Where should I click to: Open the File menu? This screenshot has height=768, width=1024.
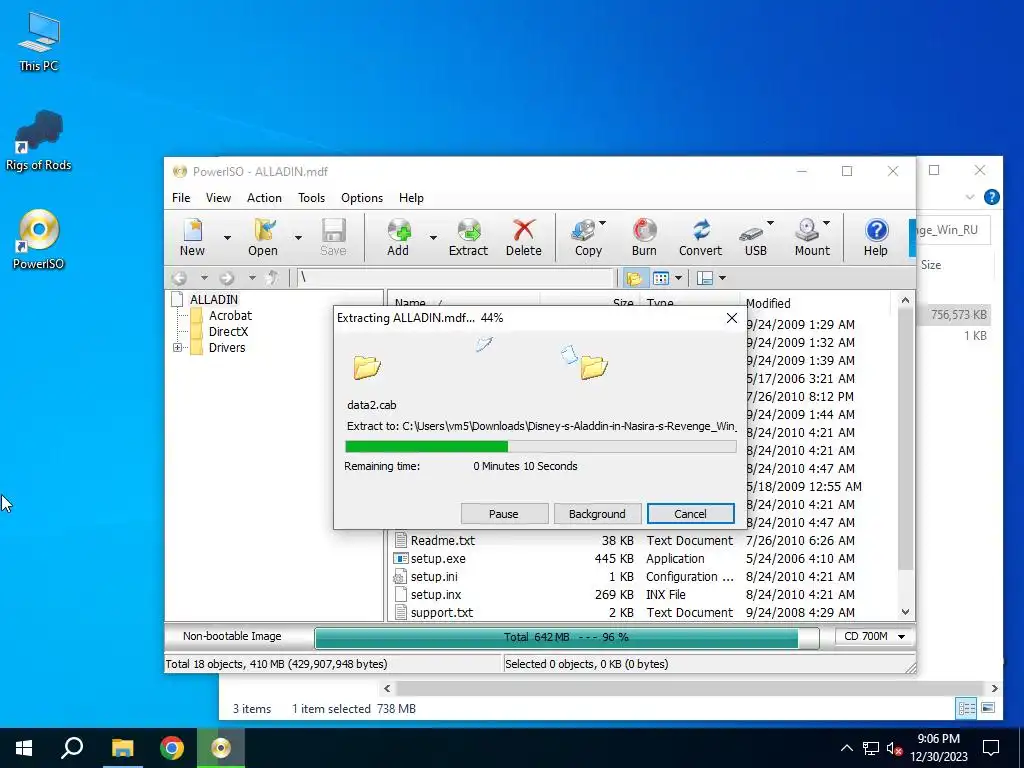coord(181,198)
